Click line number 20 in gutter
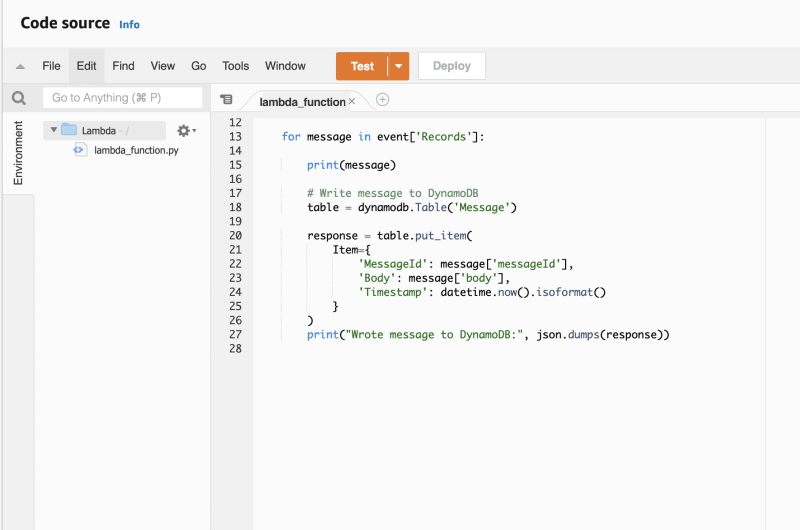This screenshot has width=800, height=530. click(235, 236)
